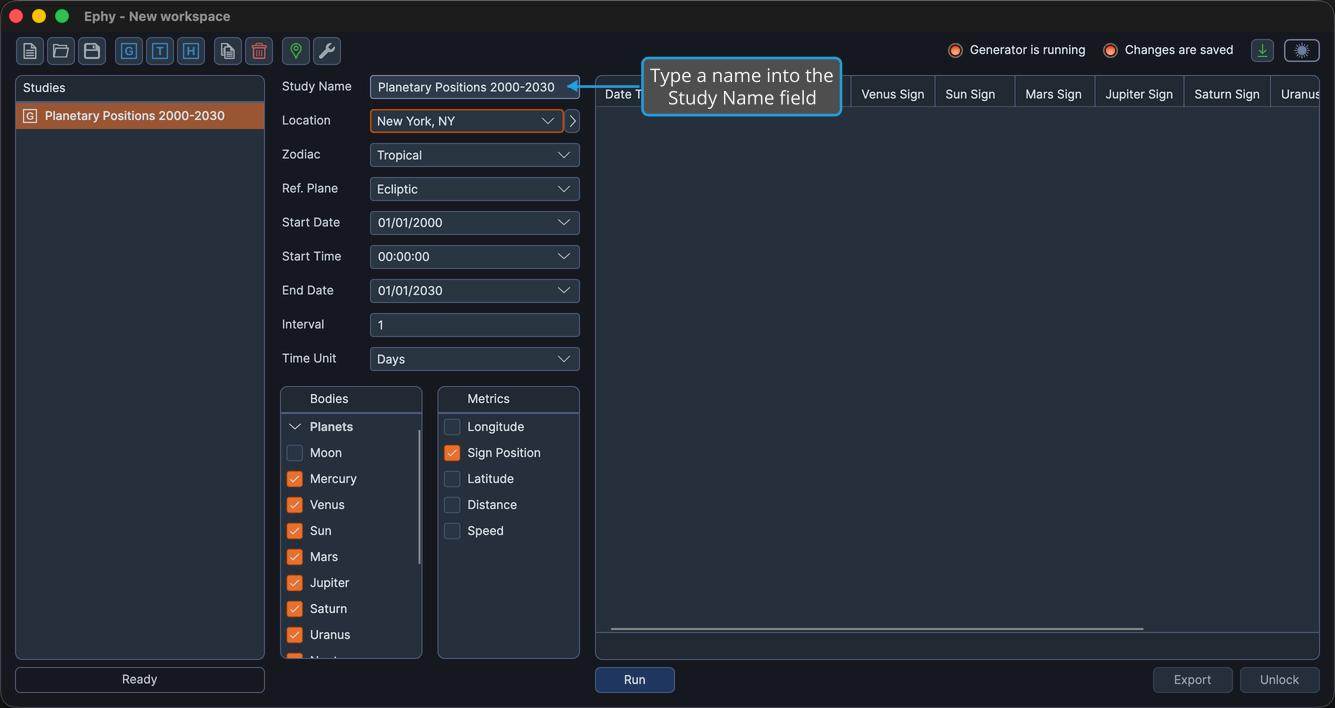1335x708 pixels.
Task: Focus the Study Name field
Action: pyautogui.click(x=474, y=87)
